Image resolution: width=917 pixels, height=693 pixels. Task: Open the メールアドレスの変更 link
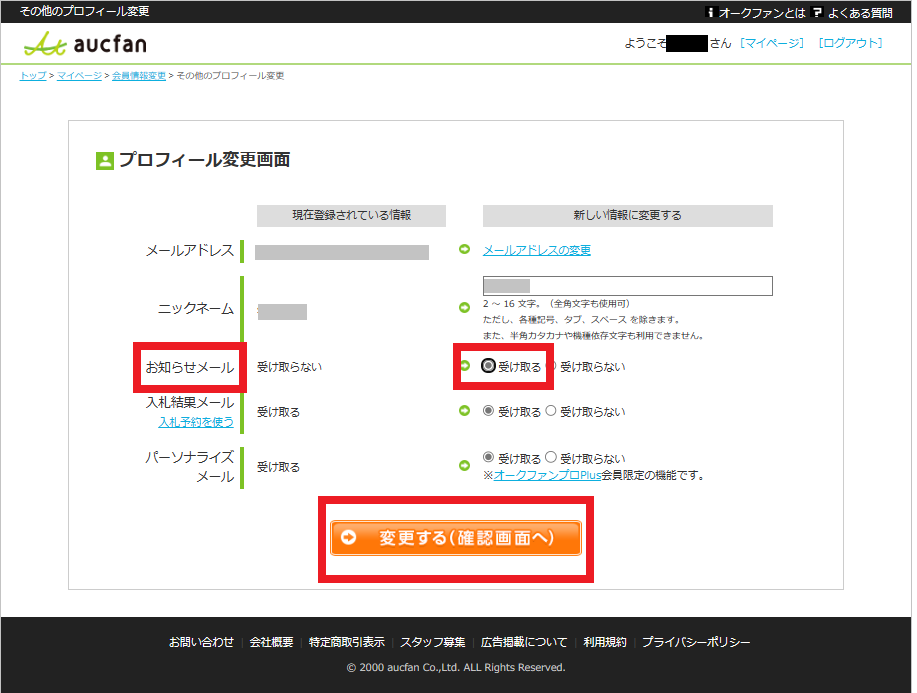(536, 250)
